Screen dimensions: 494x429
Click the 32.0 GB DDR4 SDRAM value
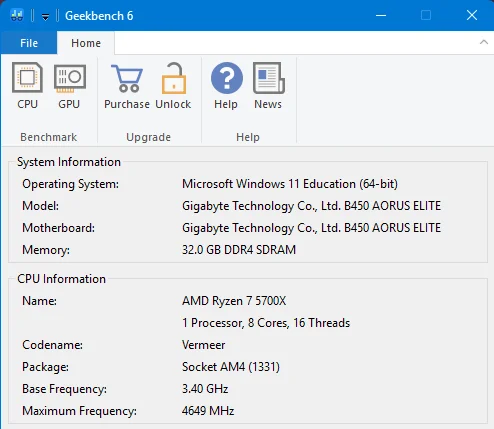(239, 250)
